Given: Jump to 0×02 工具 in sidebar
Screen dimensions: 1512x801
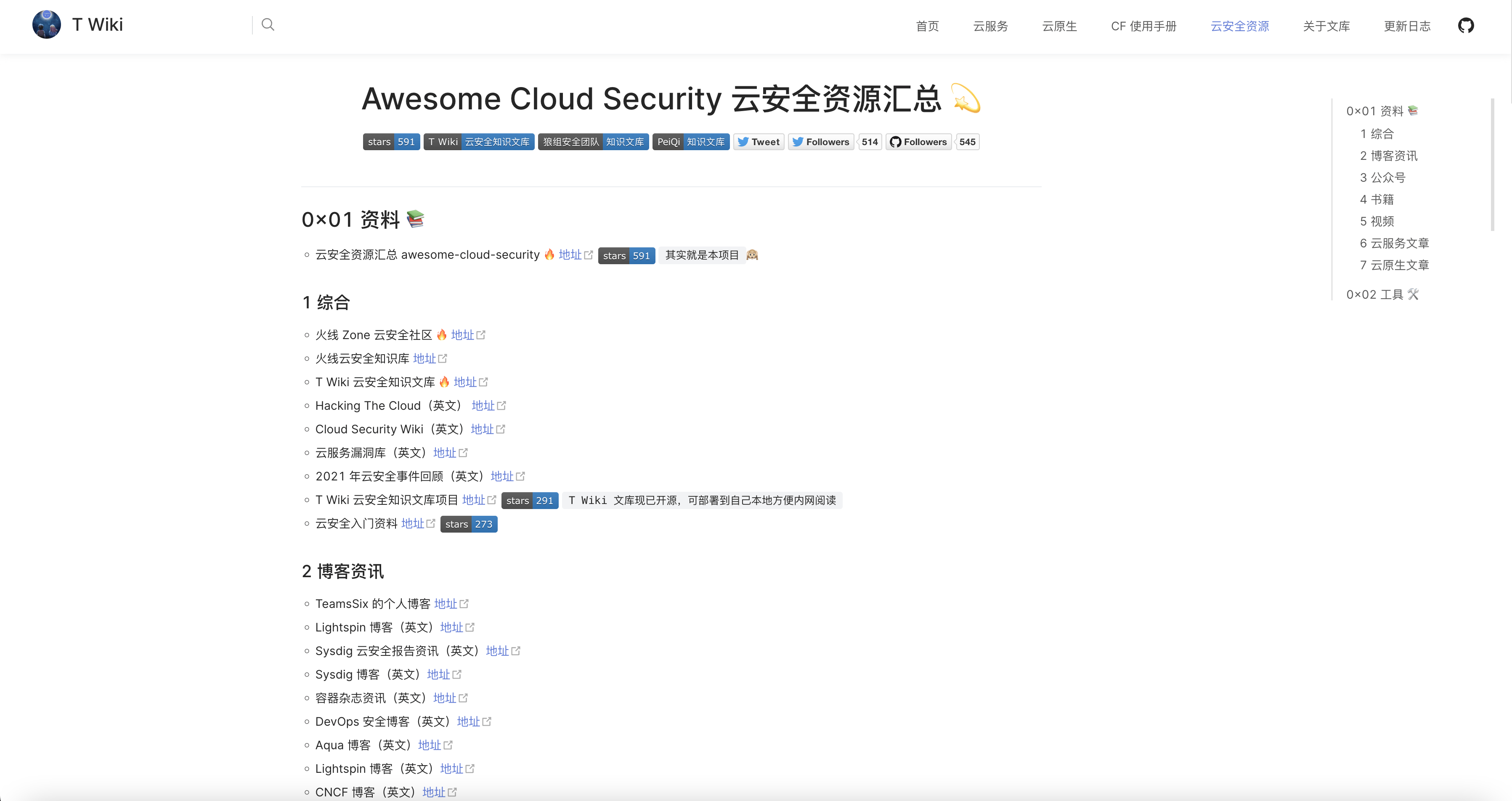Looking at the screenshot, I should [1382, 294].
